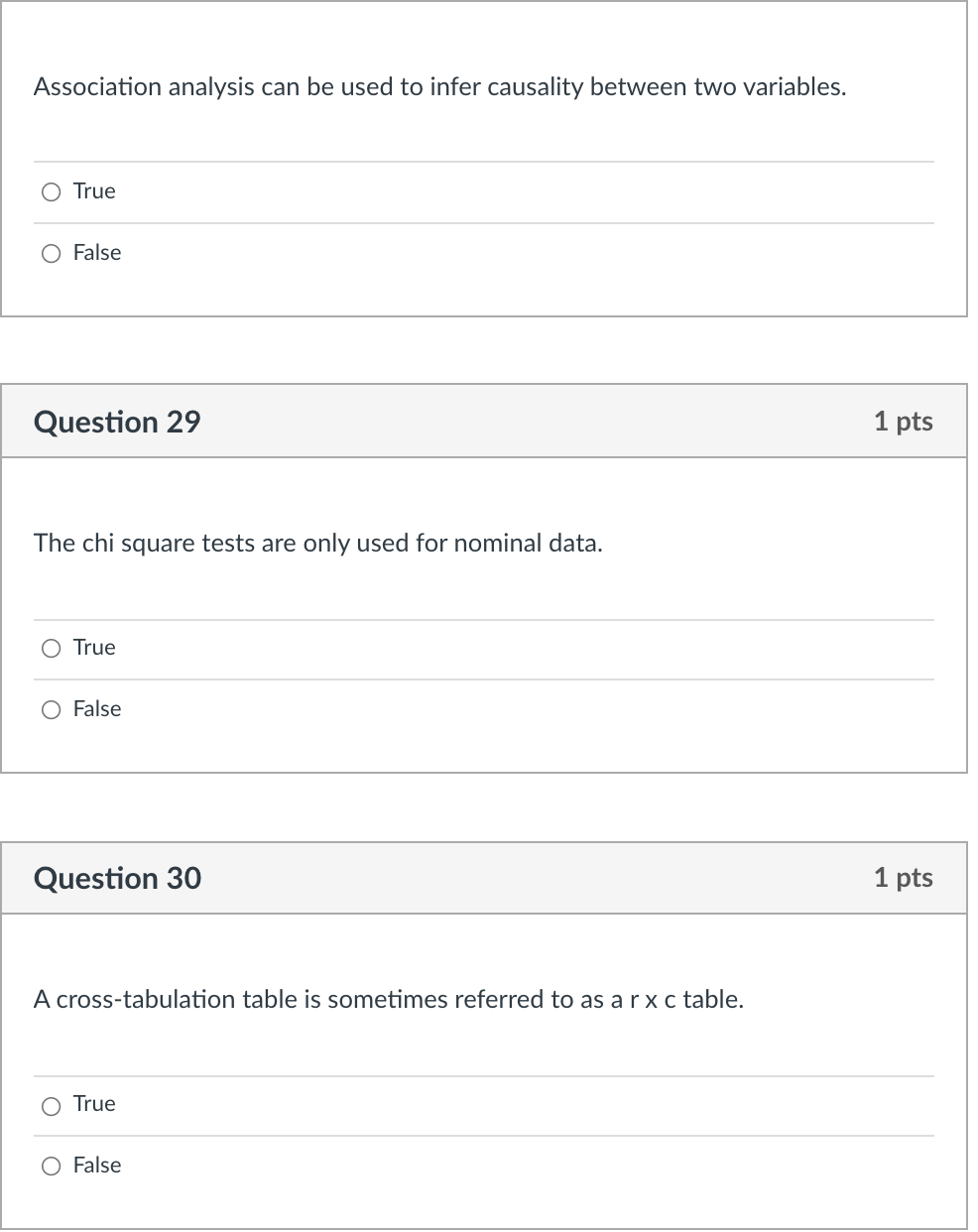Click the 1 pts label on Question 30
The width and height of the screenshot is (978, 1232).
904,878
